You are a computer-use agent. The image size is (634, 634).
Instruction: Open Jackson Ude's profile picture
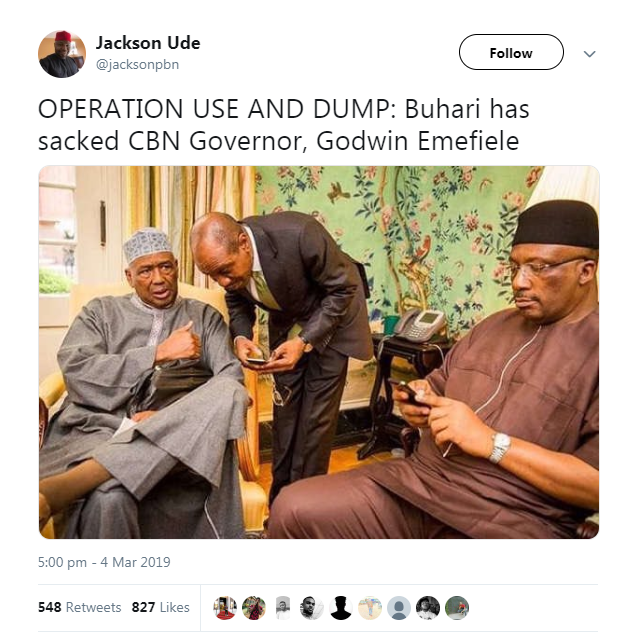(62, 54)
